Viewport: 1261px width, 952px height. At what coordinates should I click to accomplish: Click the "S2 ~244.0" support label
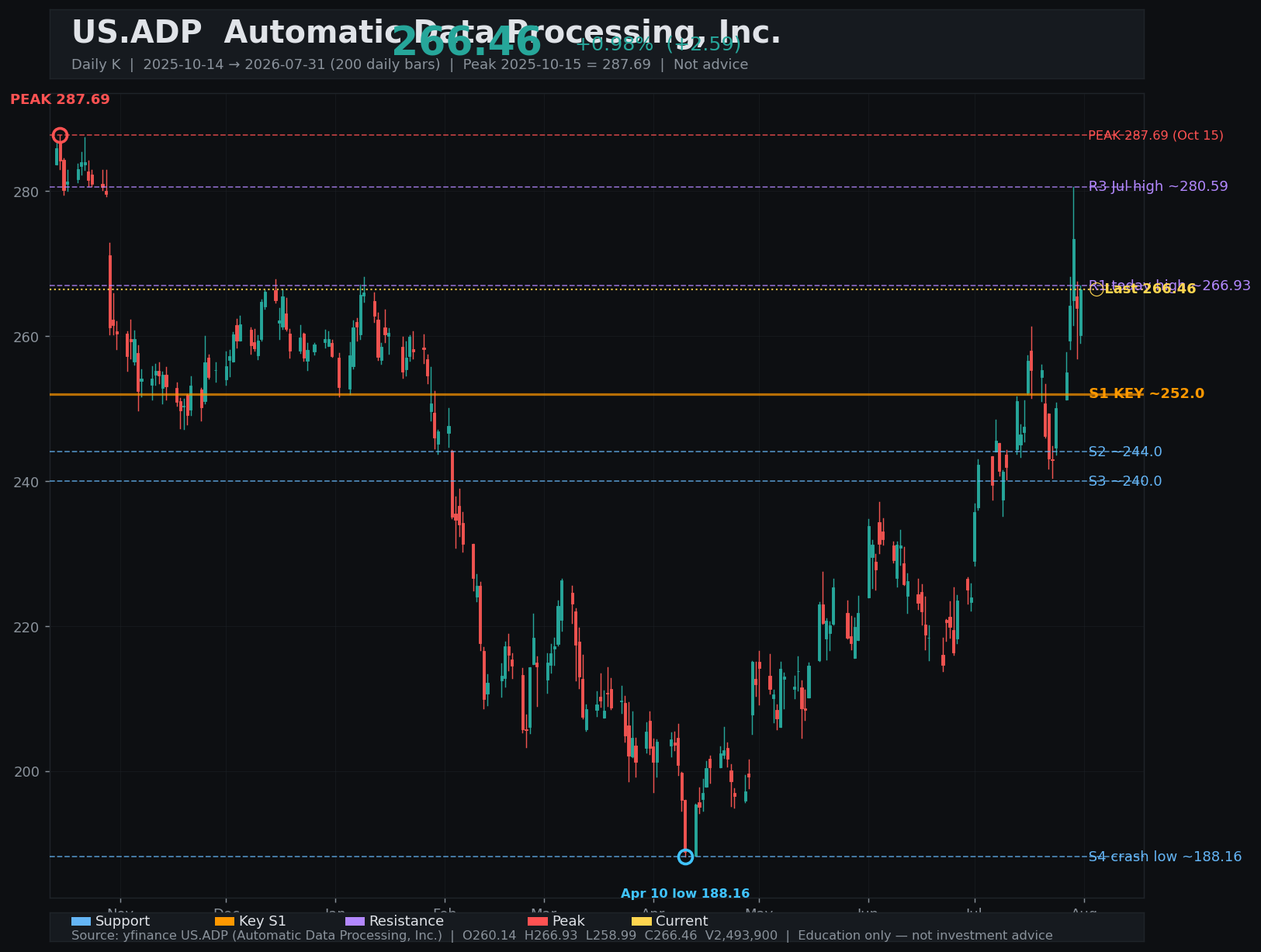(1125, 452)
